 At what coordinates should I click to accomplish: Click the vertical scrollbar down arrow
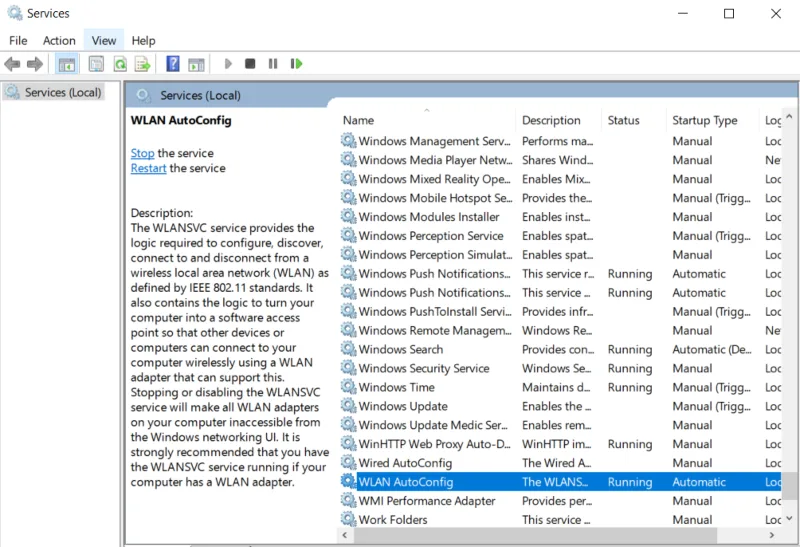click(x=789, y=518)
